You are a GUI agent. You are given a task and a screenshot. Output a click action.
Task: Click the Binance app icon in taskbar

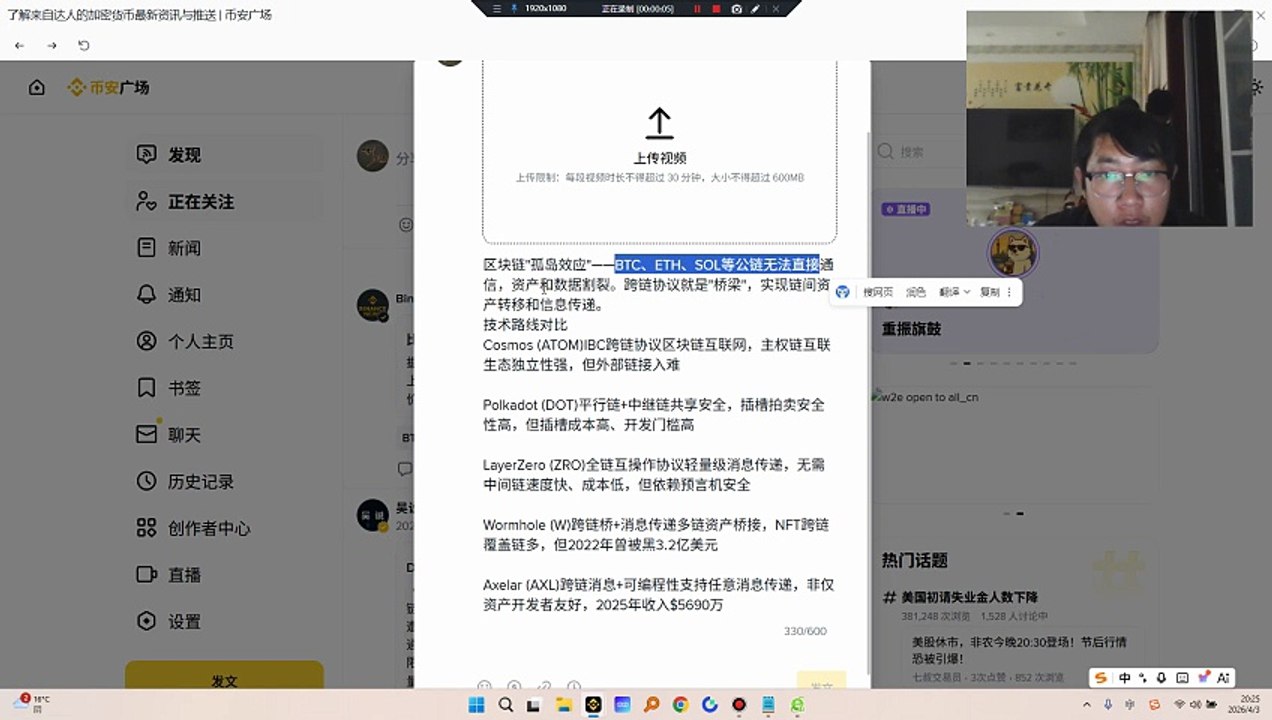pyautogui.click(x=593, y=705)
